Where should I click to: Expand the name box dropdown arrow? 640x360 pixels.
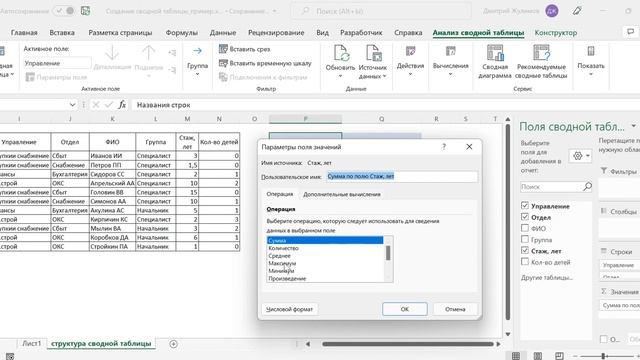tap(72, 105)
